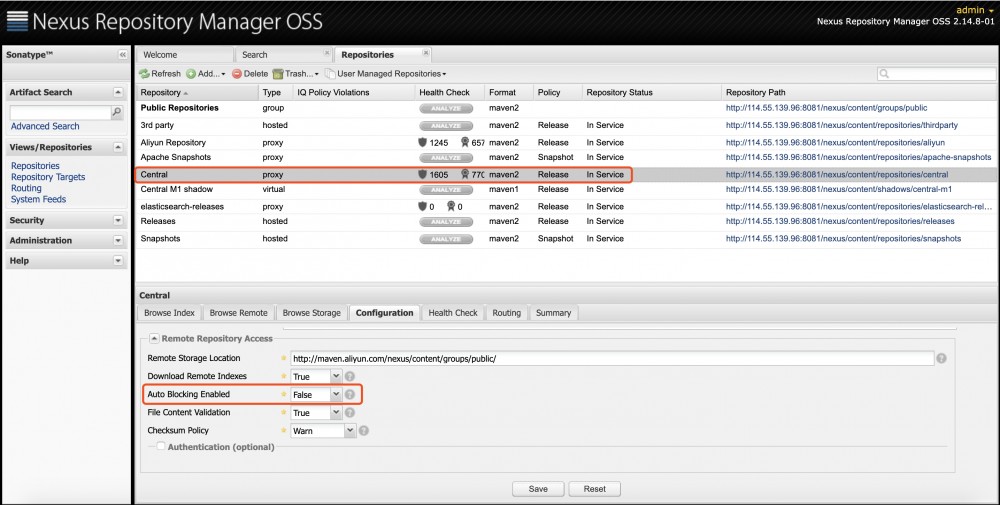The image size is (1000, 505).
Task: Close the Search tab with its X
Action: tap(327, 53)
